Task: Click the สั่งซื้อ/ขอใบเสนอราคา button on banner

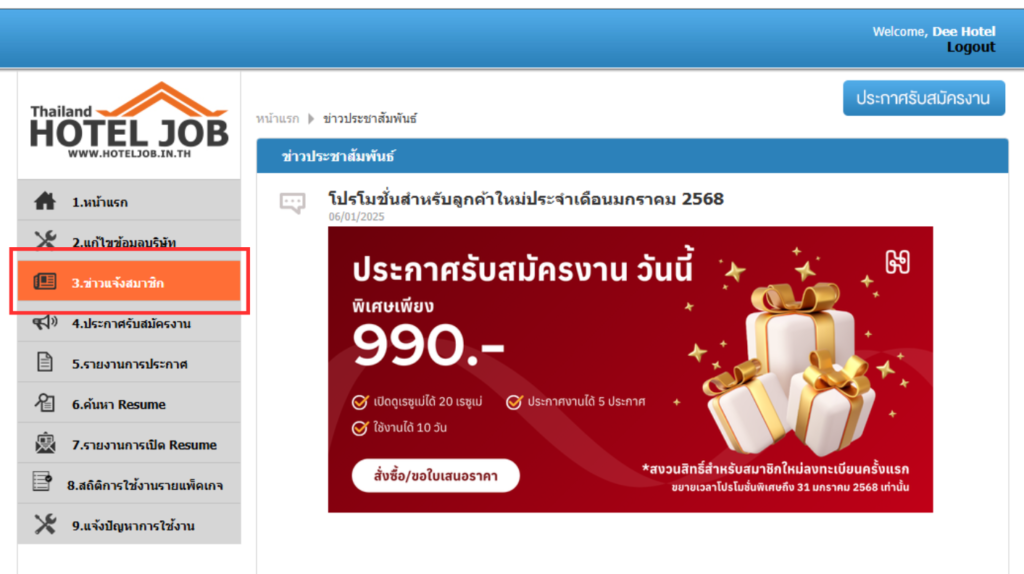Action: [436, 475]
